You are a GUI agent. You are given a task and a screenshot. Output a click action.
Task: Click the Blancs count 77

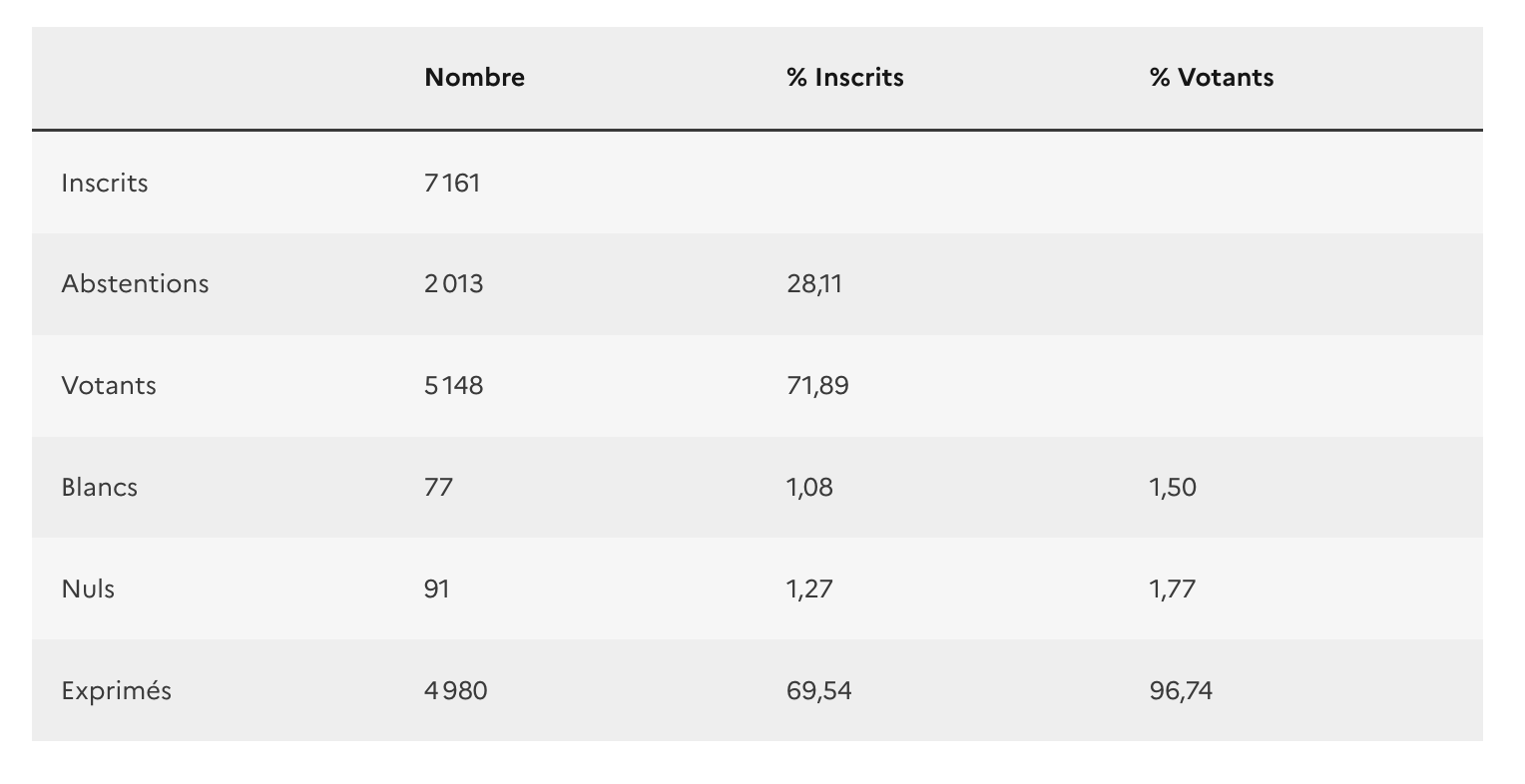point(438,488)
